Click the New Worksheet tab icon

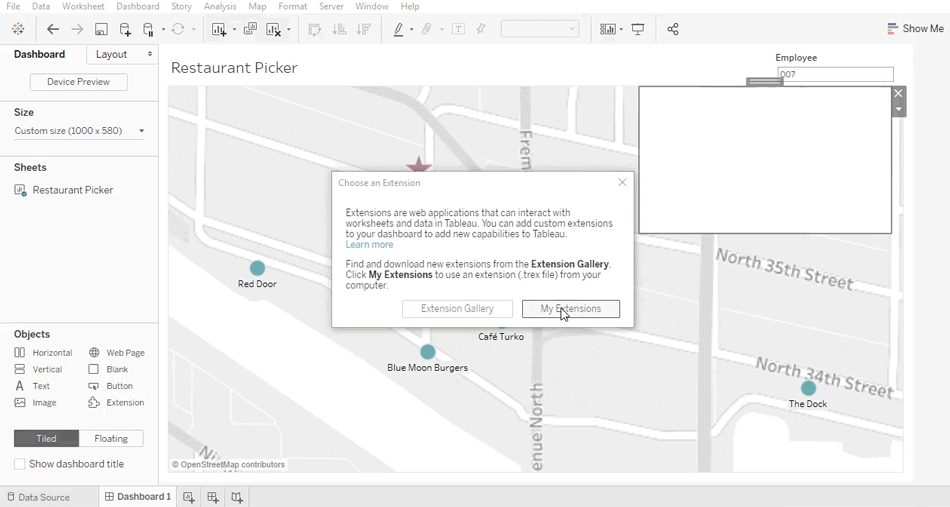coord(189,497)
